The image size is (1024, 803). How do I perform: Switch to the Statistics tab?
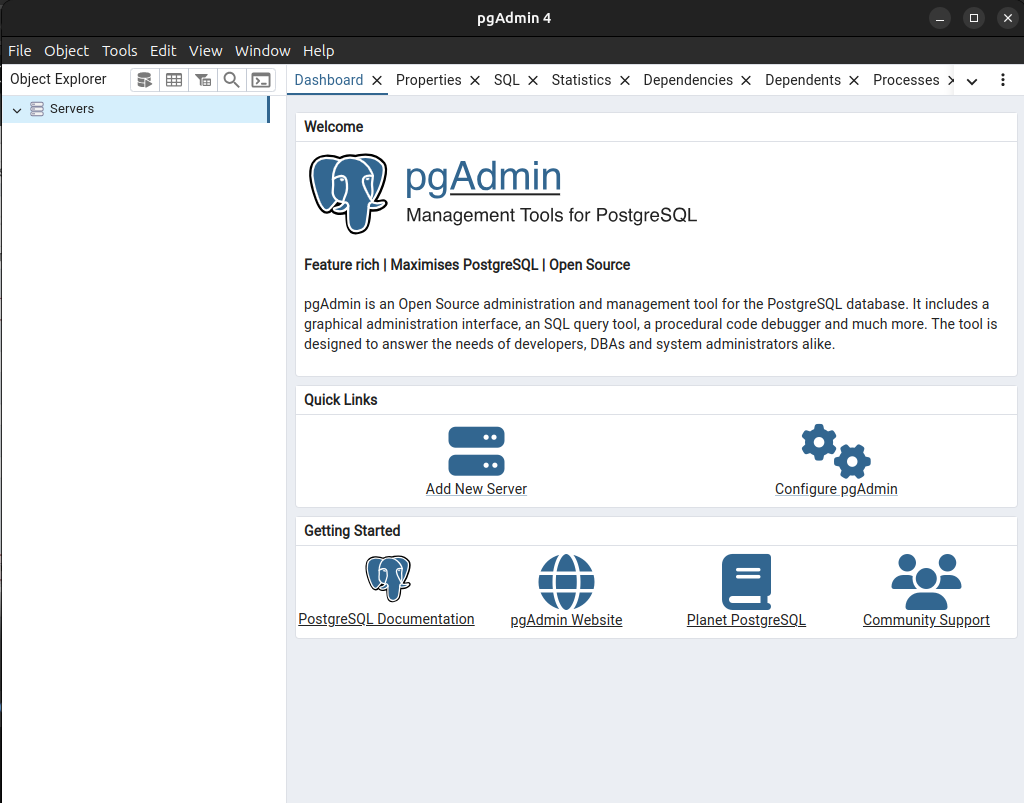click(581, 80)
